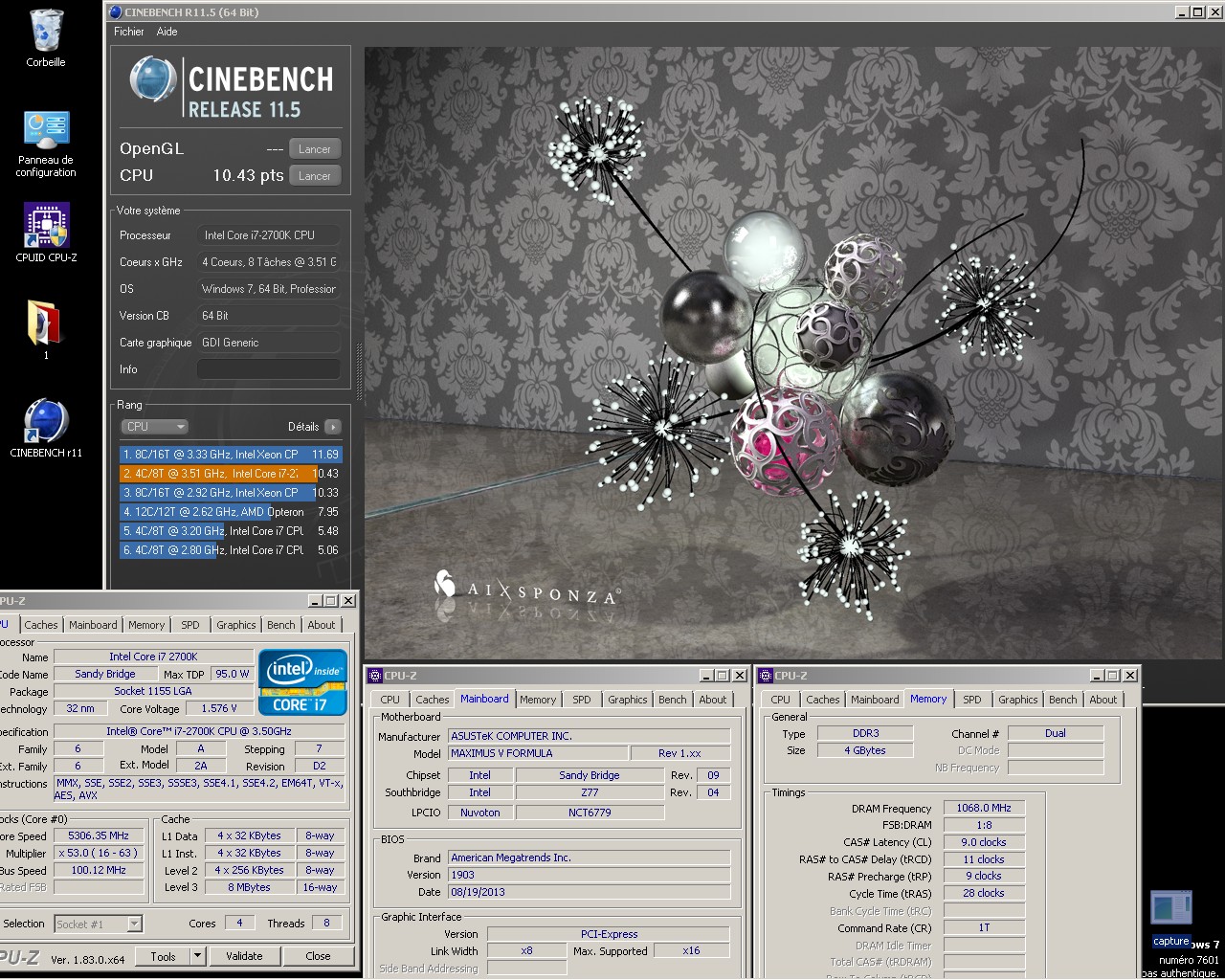The width and height of the screenshot is (1225, 980).
Task: Click the Tools button in CPU-Z
Action: 163,956
